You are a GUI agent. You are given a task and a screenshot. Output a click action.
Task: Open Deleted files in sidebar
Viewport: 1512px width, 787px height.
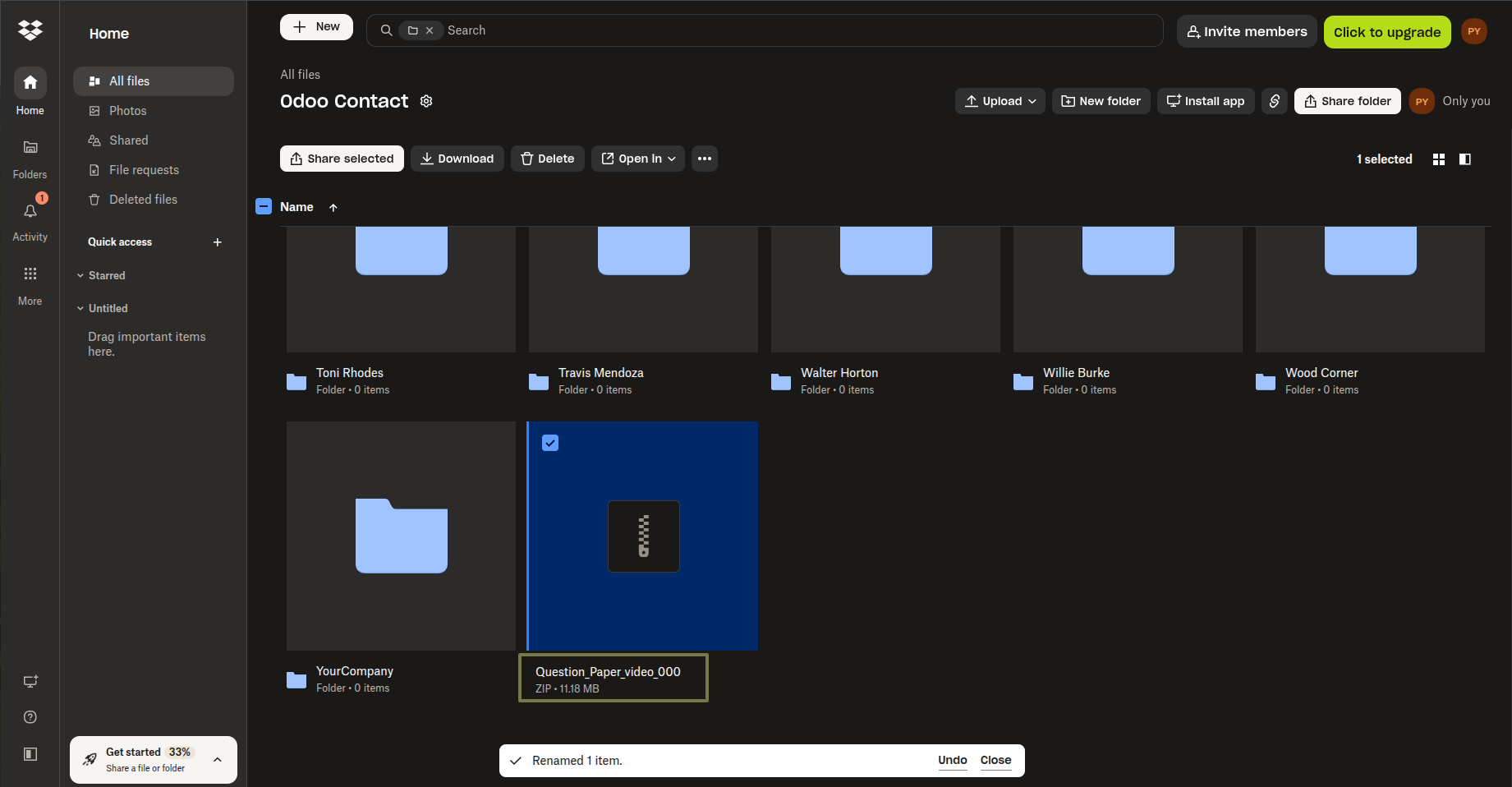(x=154, y=200)
